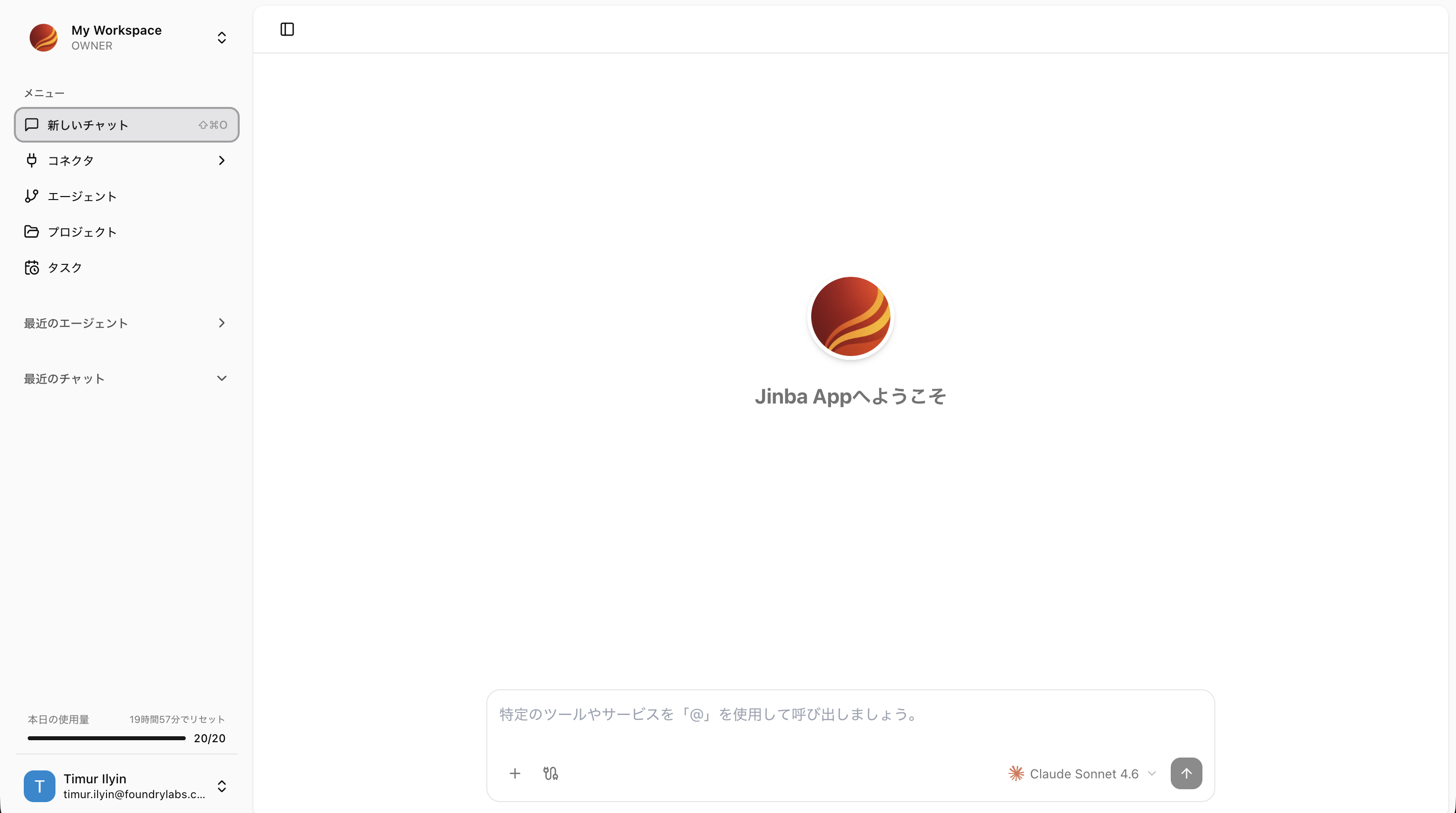The width and height of the screenshot is (1456, 813).
Task: Toggle the sidebar panel icon
Action: pos(287,29)
